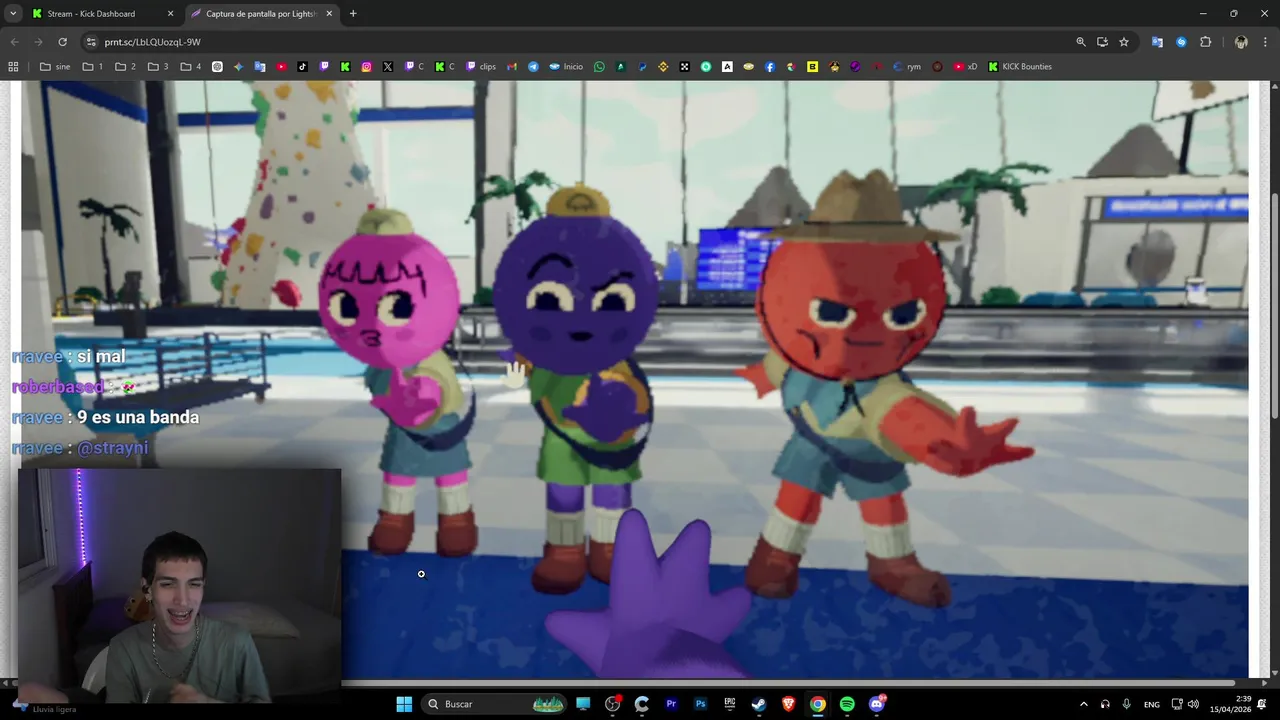Click the browser back arrow
1280x720 pixels.
pyautogui.click(x=14, y=42)
